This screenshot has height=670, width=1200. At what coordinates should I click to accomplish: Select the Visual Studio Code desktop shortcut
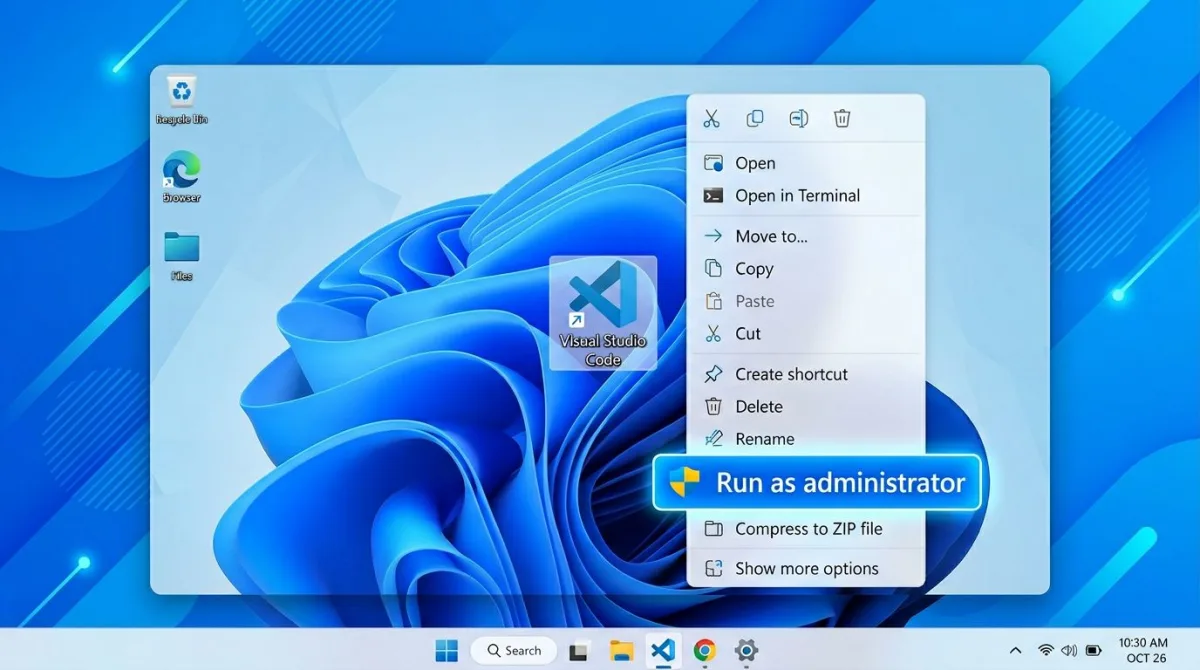point(603,313)
